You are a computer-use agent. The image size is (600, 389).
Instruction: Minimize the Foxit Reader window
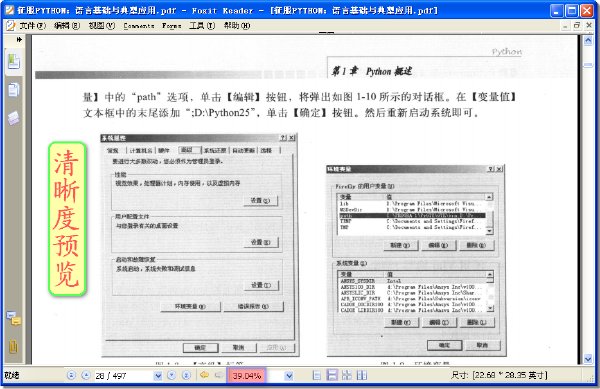click(x=556, y=10)
